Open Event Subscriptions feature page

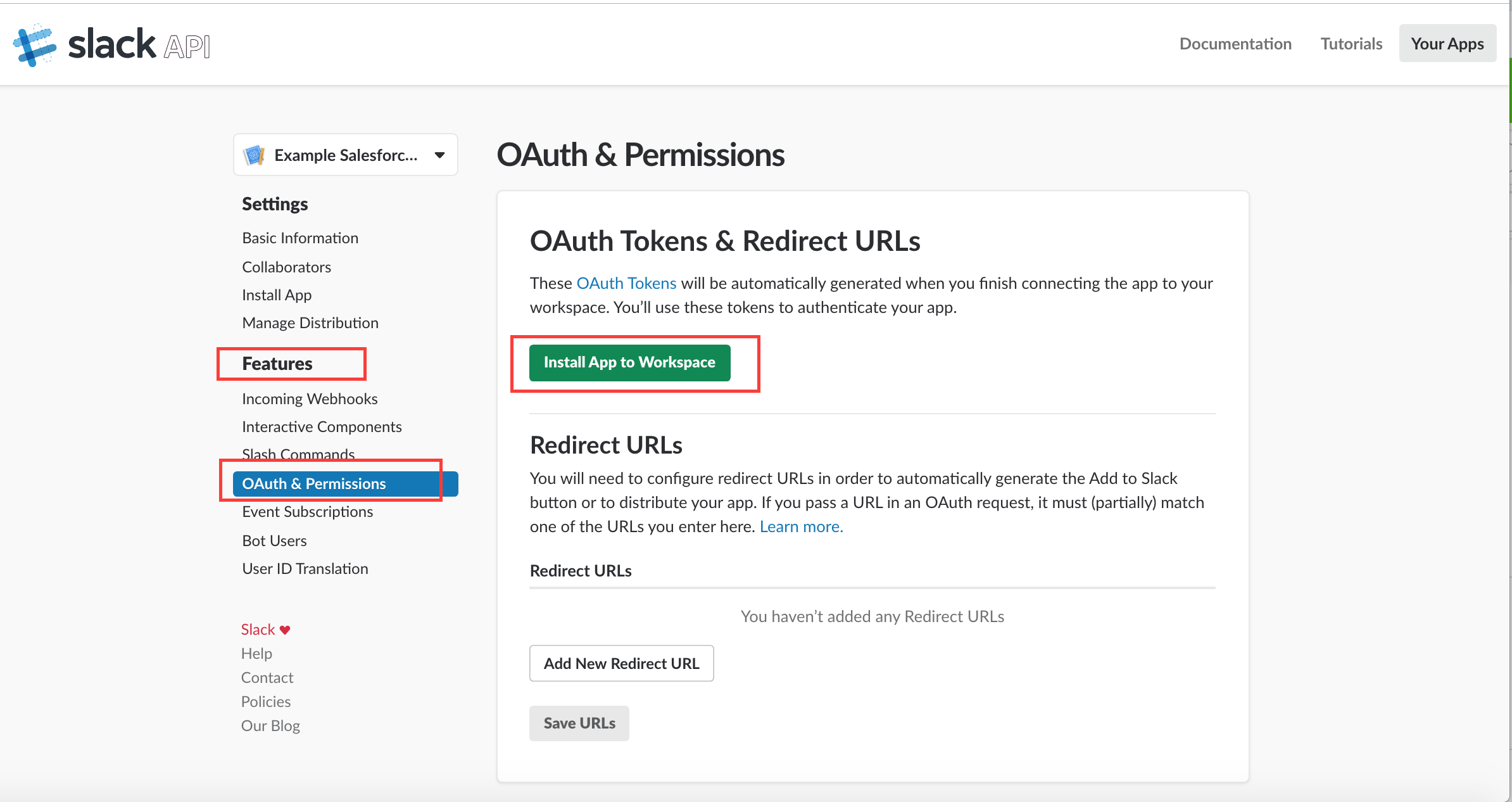[x=308, y=512]
